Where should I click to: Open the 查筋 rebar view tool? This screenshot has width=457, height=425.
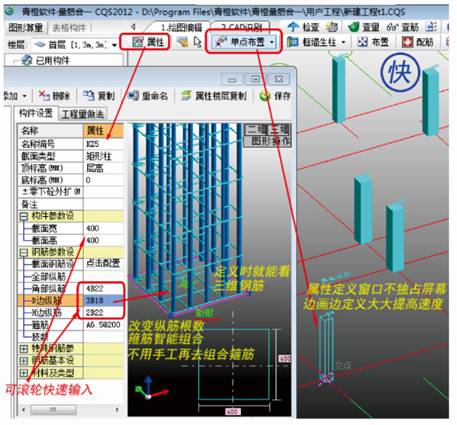[x=402, y=27]
